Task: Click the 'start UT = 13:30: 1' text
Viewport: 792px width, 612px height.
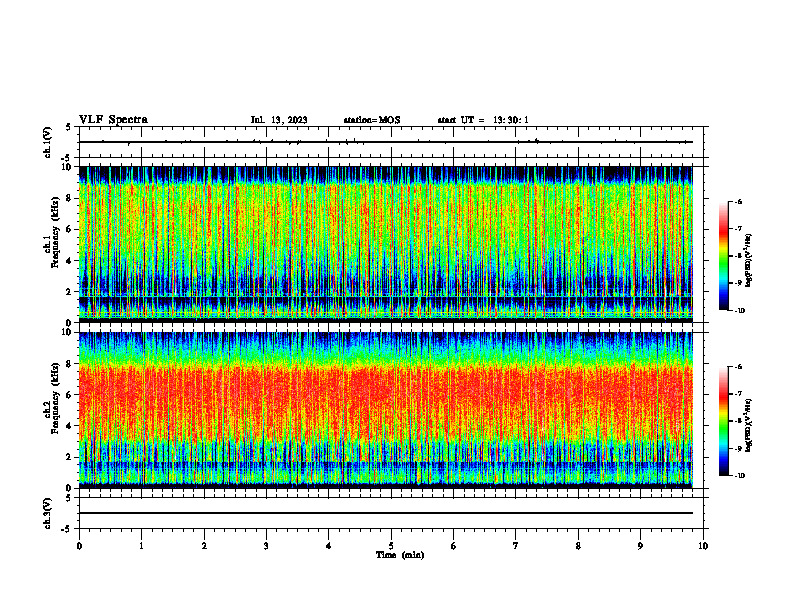Action: [x=483, y=120]
